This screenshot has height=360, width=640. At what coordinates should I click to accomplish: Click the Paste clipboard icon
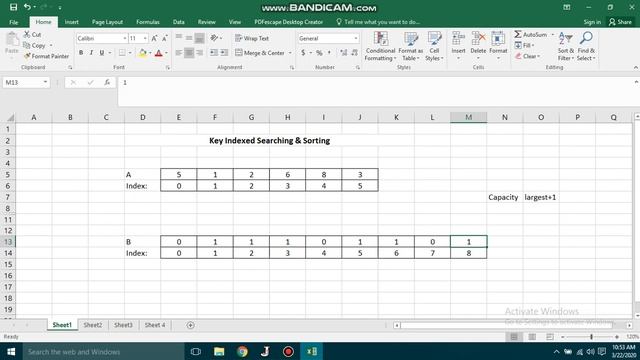pos(12,40)
